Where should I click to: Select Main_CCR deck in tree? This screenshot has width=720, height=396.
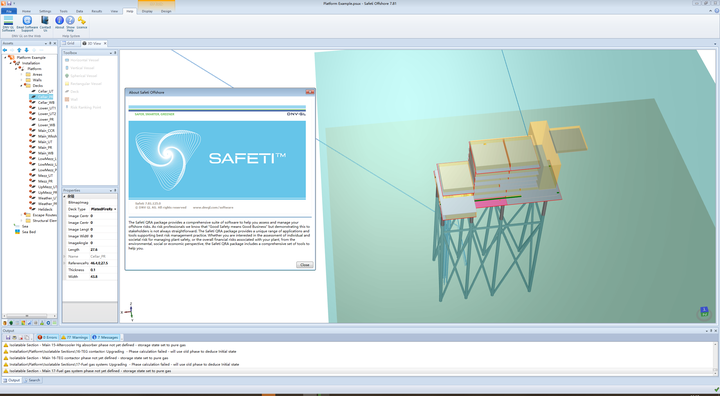click(46, 130)
